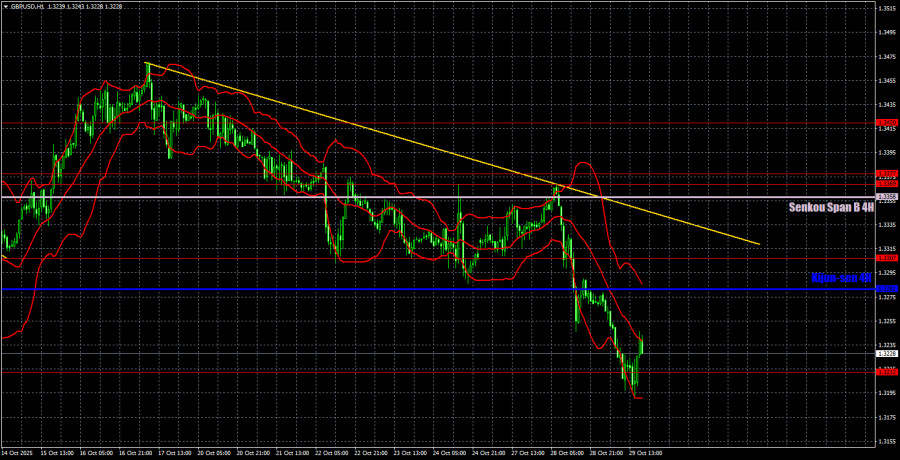900x460 pixels.
Task: Click the 1.3307 red price level tag
Action: coord(886,259)
